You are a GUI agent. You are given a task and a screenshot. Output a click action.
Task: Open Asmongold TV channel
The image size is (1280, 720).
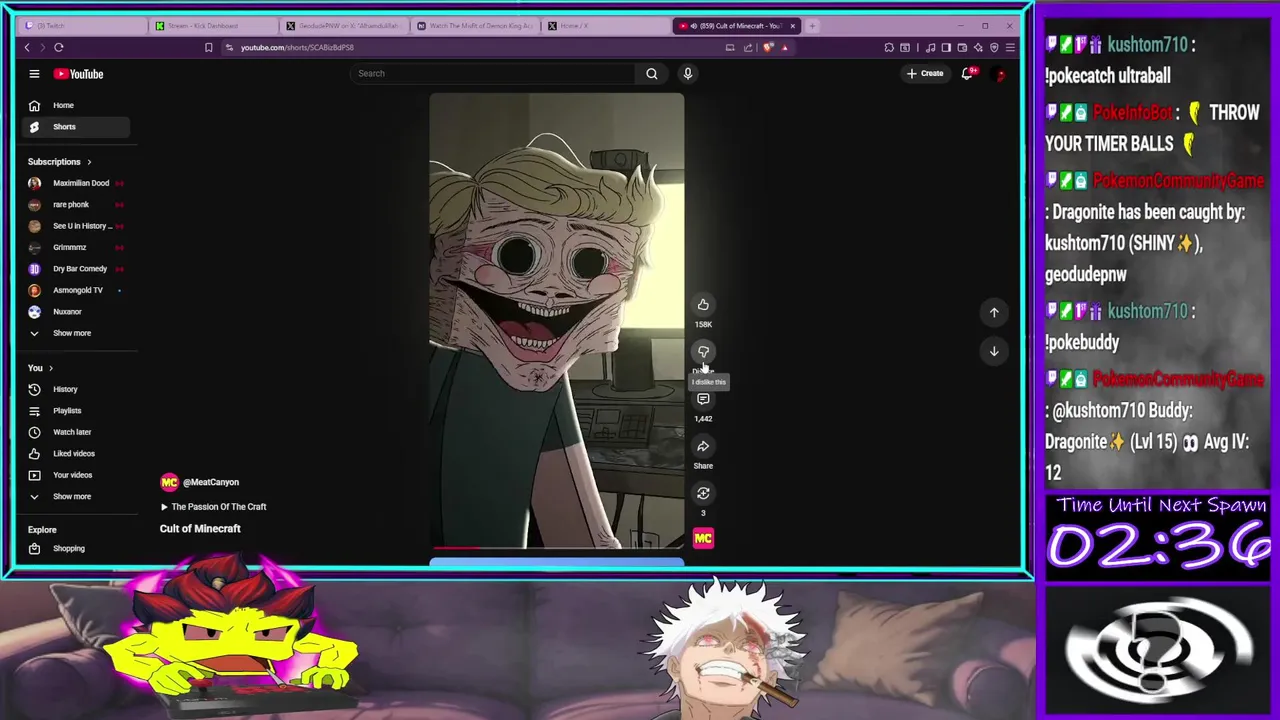pos(76,290)
